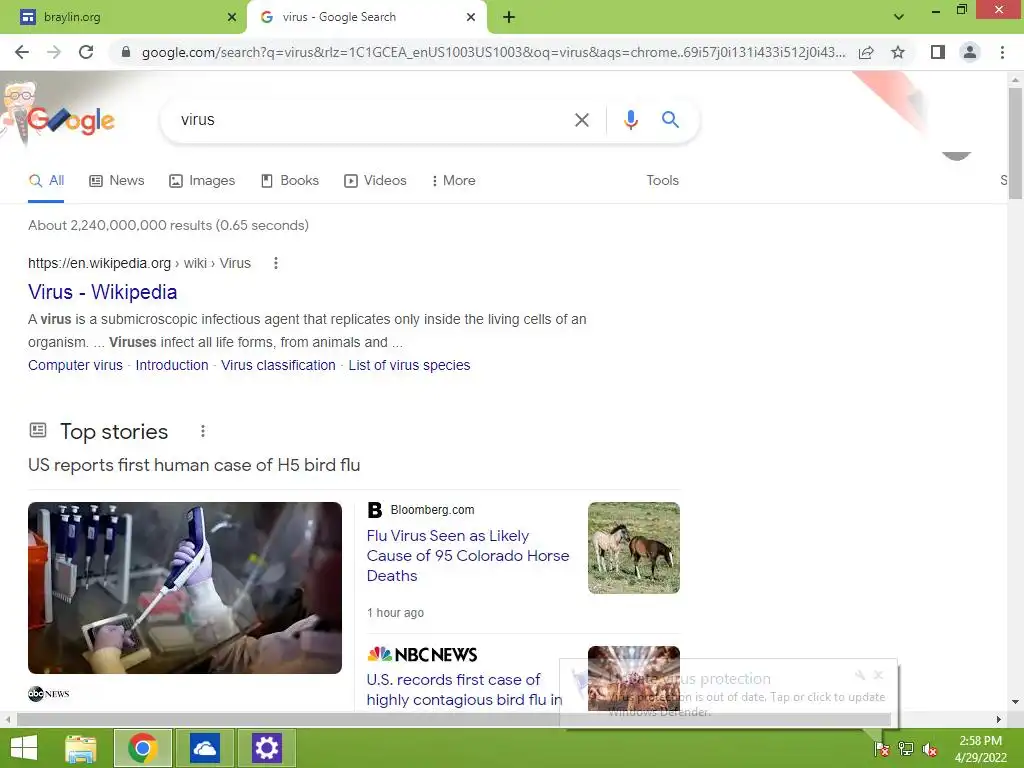Open Chrome three-dot menu
Screen dimensions: 1024x768
(1002, 52)
